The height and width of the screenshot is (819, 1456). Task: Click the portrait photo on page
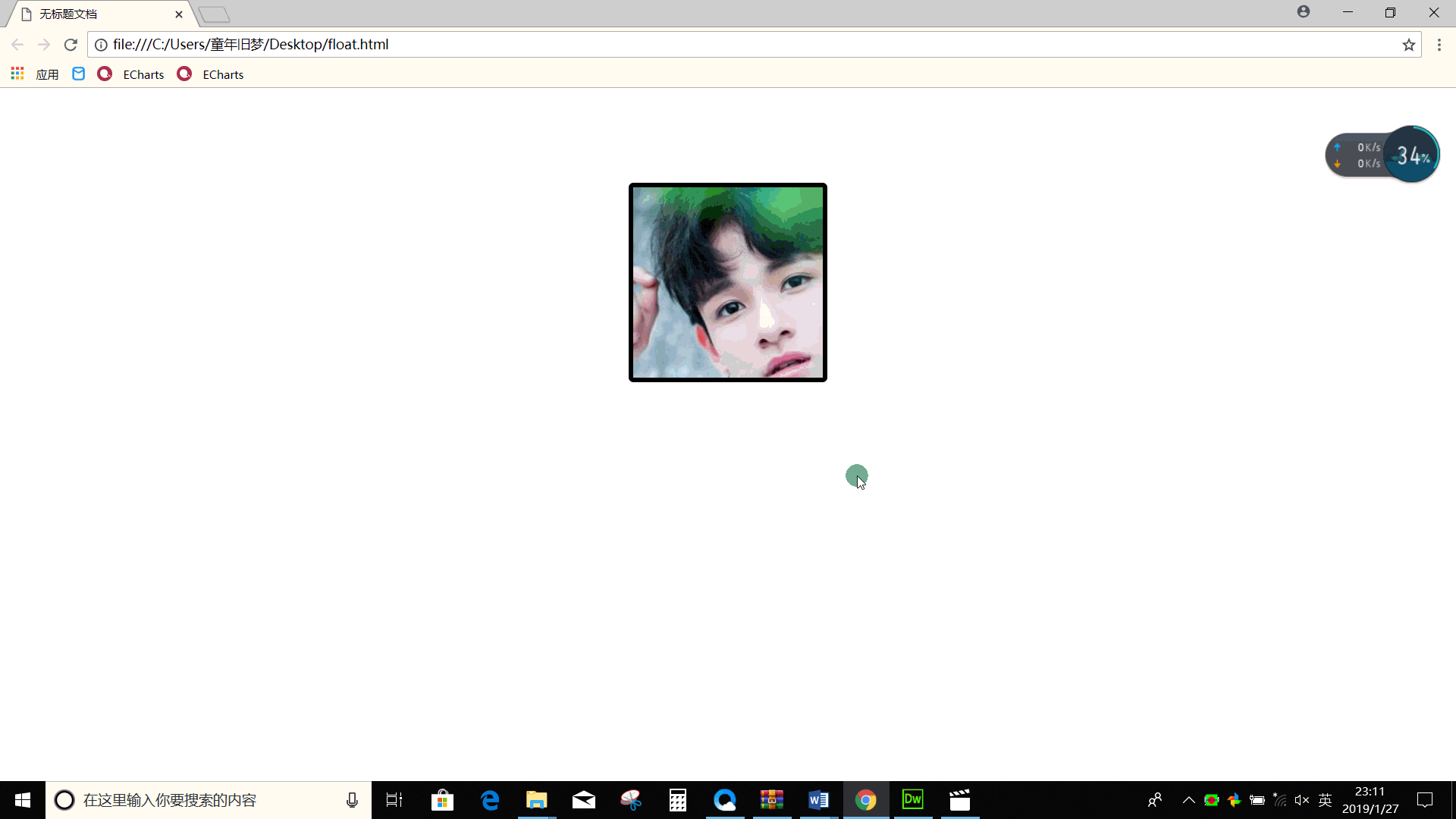pyautogui.click(x=727, y=282)
